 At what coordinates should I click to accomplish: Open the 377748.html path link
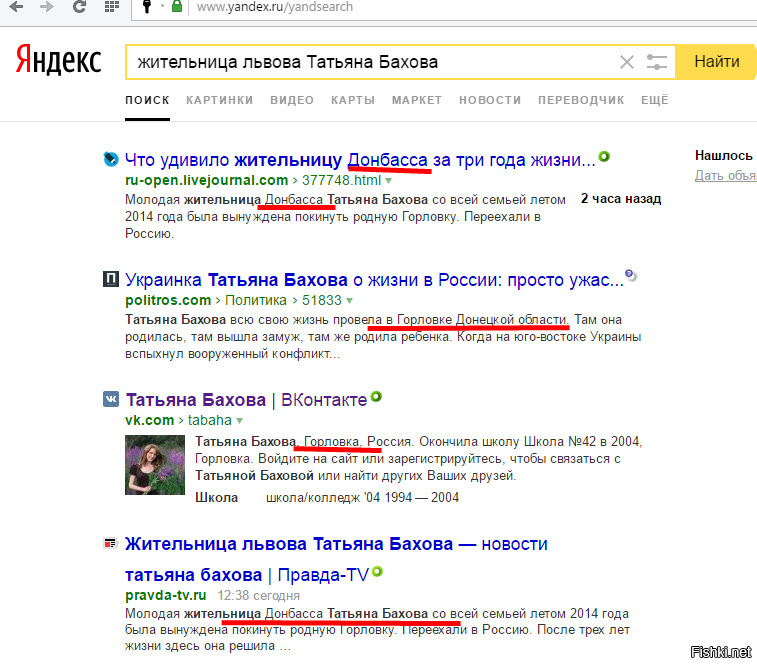341,181
